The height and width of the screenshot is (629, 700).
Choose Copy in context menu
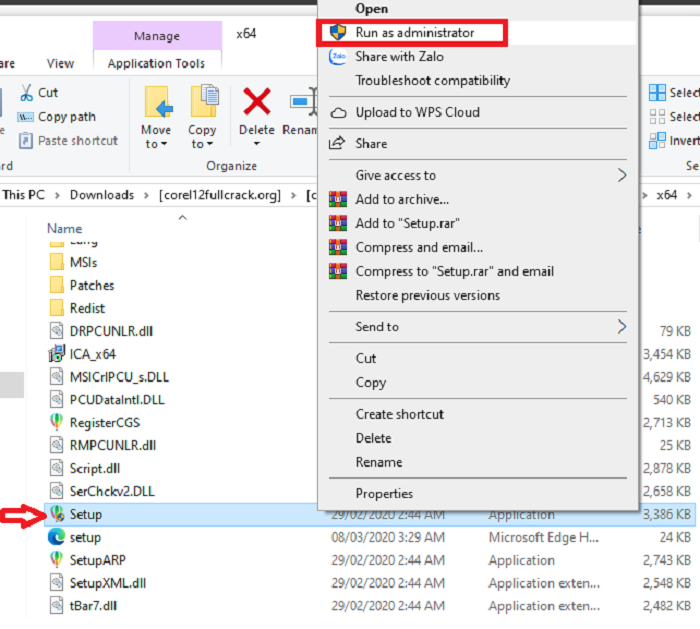click(x=371, y=383)
